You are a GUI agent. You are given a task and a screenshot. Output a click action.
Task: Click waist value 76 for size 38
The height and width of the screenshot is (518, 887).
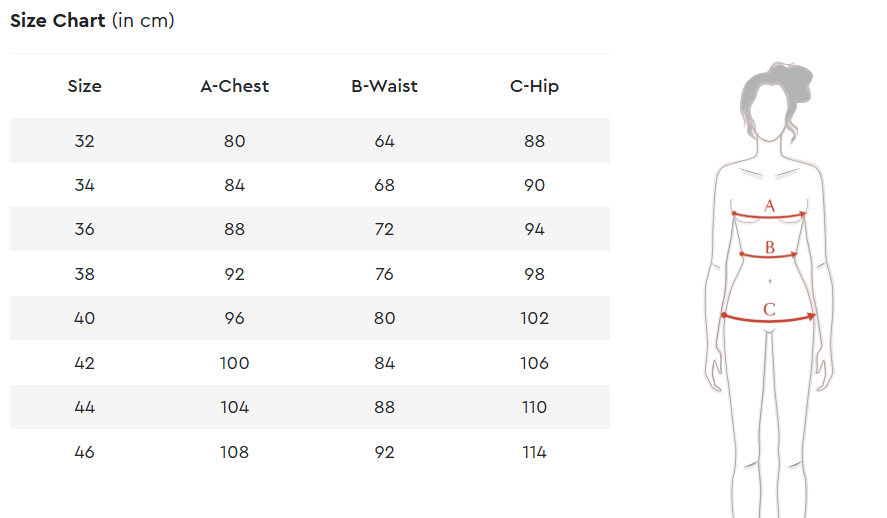pos(384,274)
